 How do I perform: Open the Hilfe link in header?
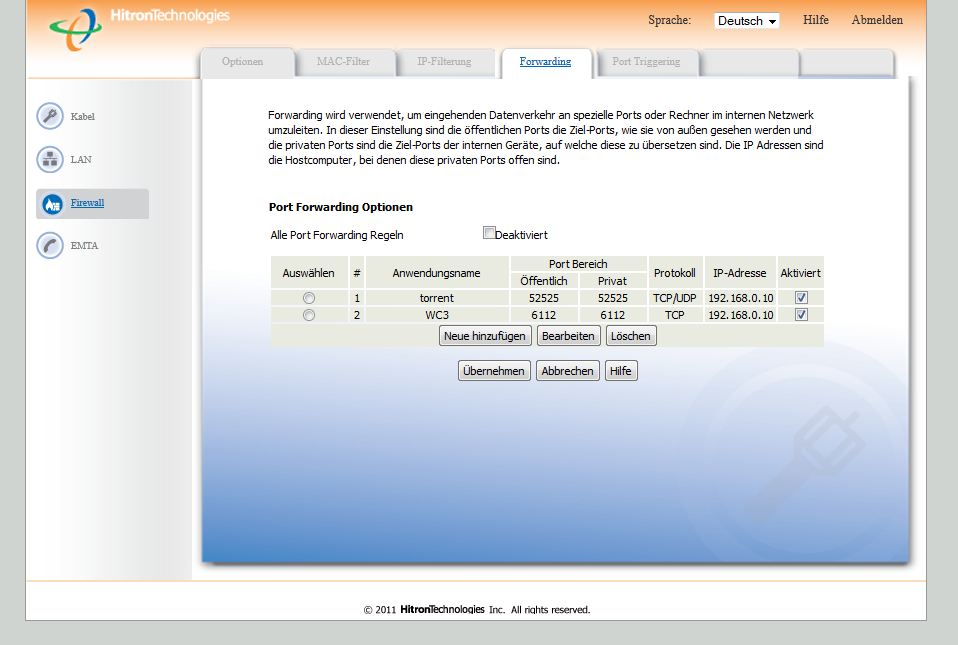point(816,20)
